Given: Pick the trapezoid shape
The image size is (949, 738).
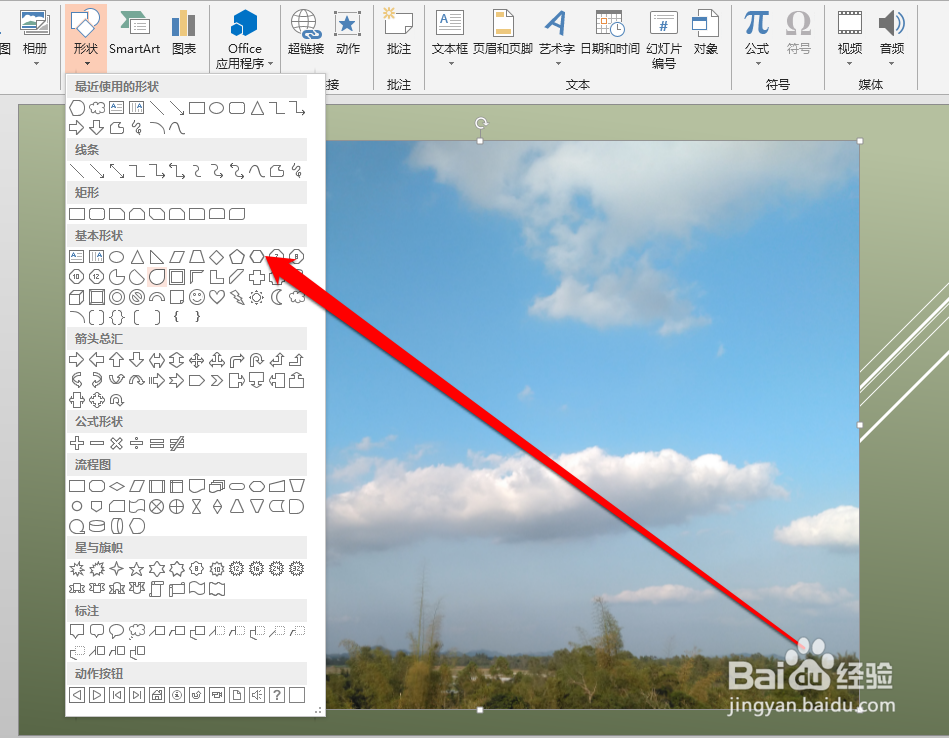Looking at the screenshot, I should tap(197, 257).
